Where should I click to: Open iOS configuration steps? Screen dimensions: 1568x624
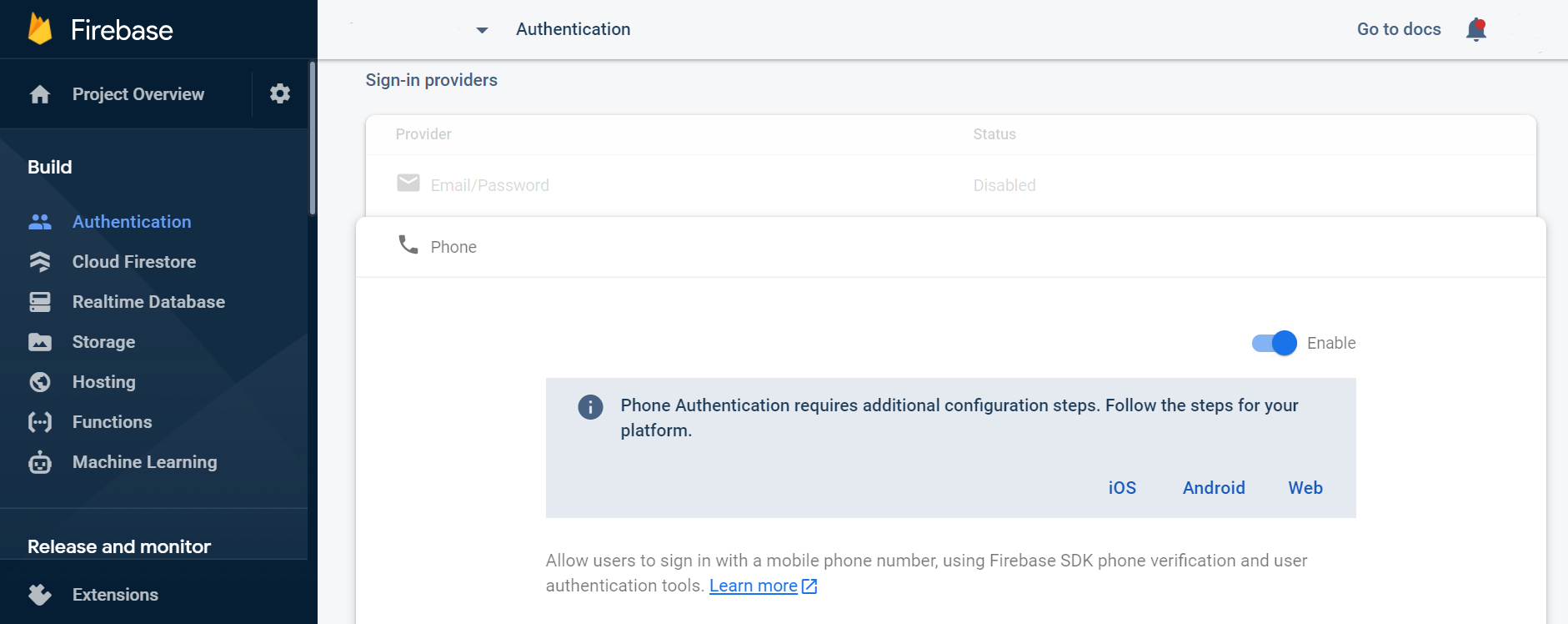(1122, 488)
